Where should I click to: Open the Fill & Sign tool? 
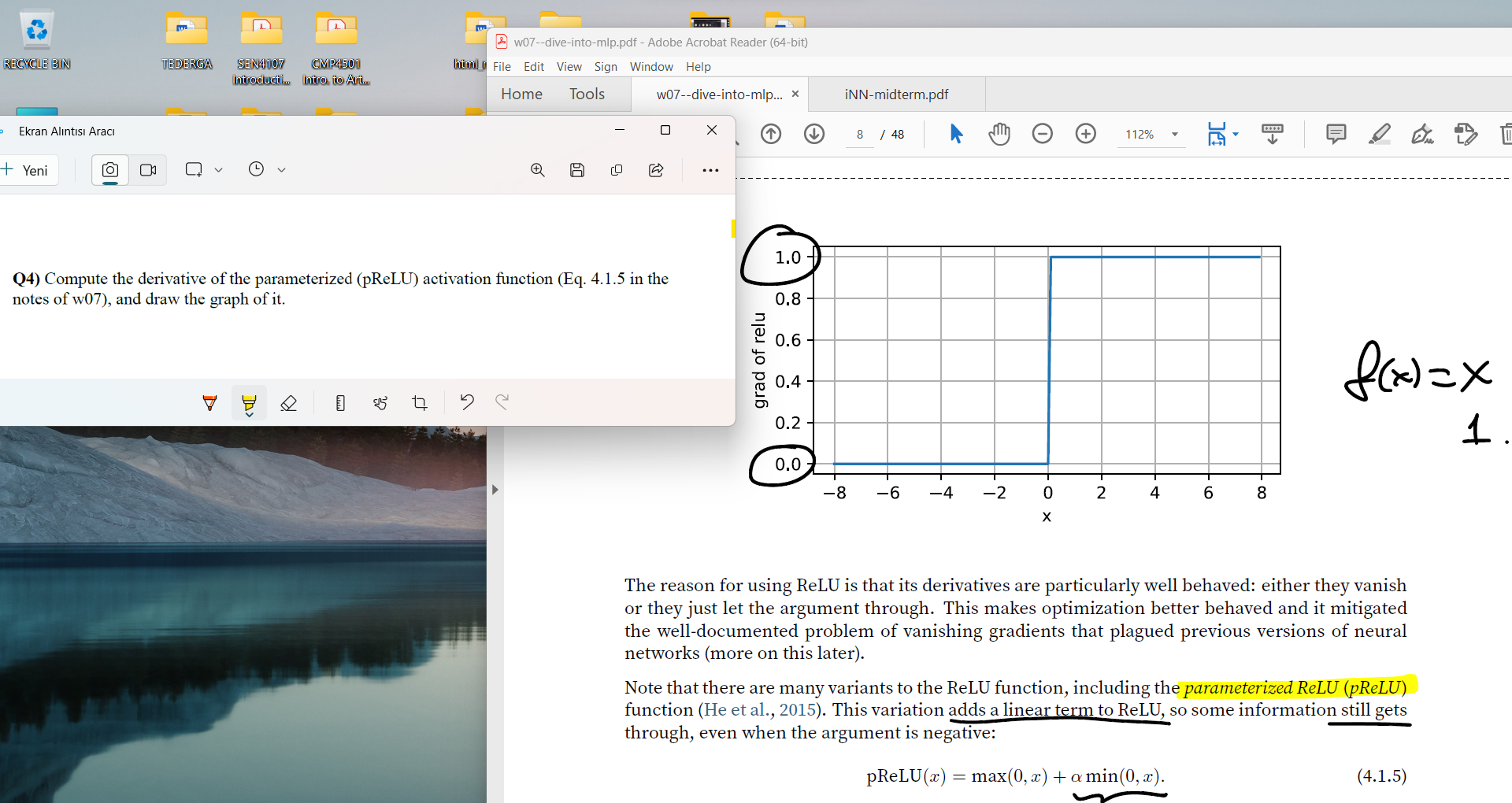click(x=1423, y=135)
